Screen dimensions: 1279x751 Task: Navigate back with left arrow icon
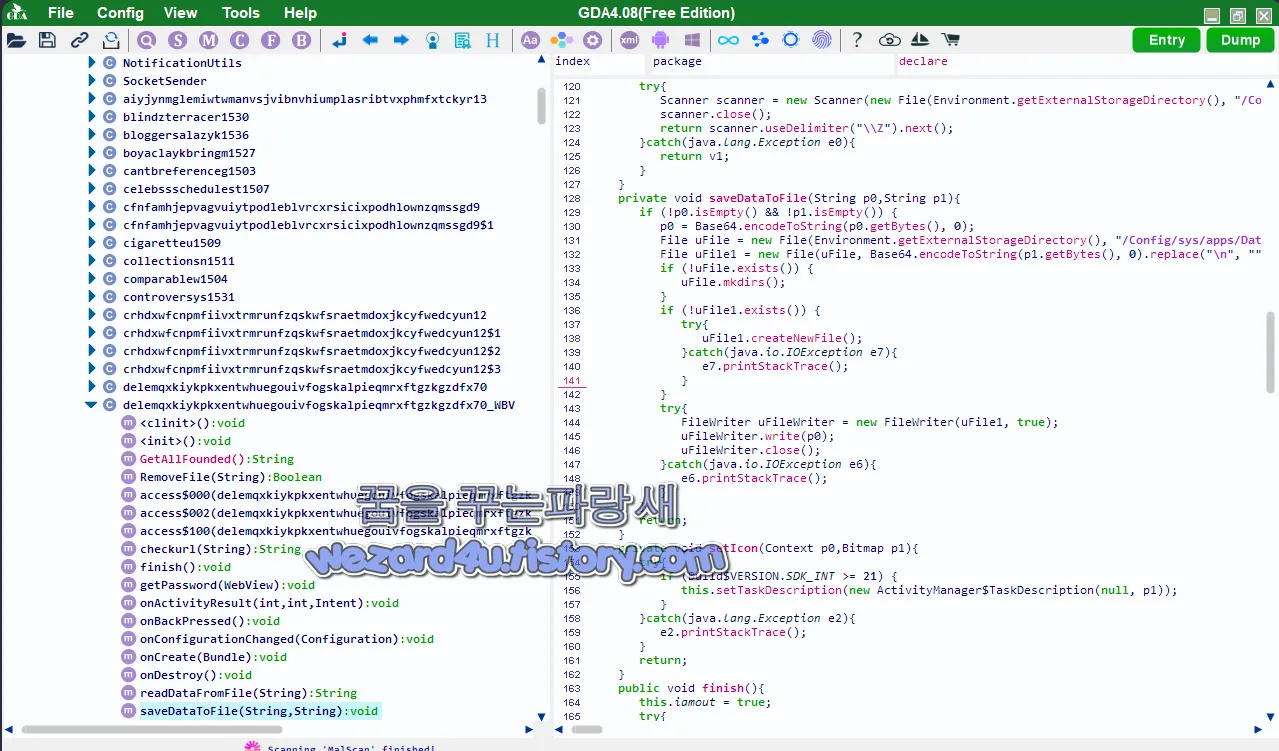coord(370,40)
